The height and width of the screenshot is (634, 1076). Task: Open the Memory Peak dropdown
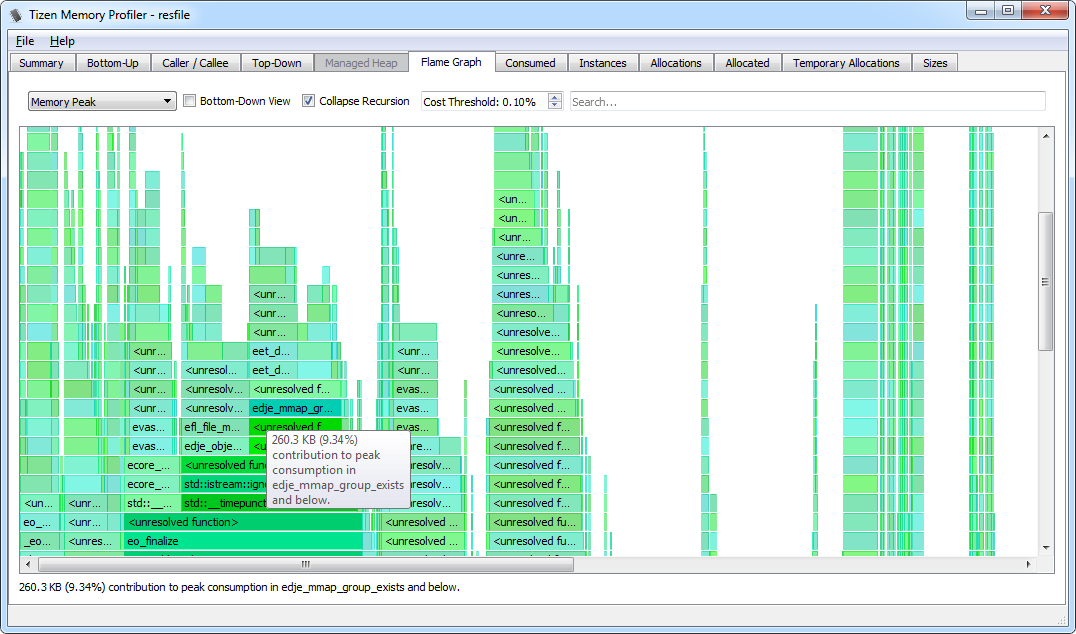(101, 100)
